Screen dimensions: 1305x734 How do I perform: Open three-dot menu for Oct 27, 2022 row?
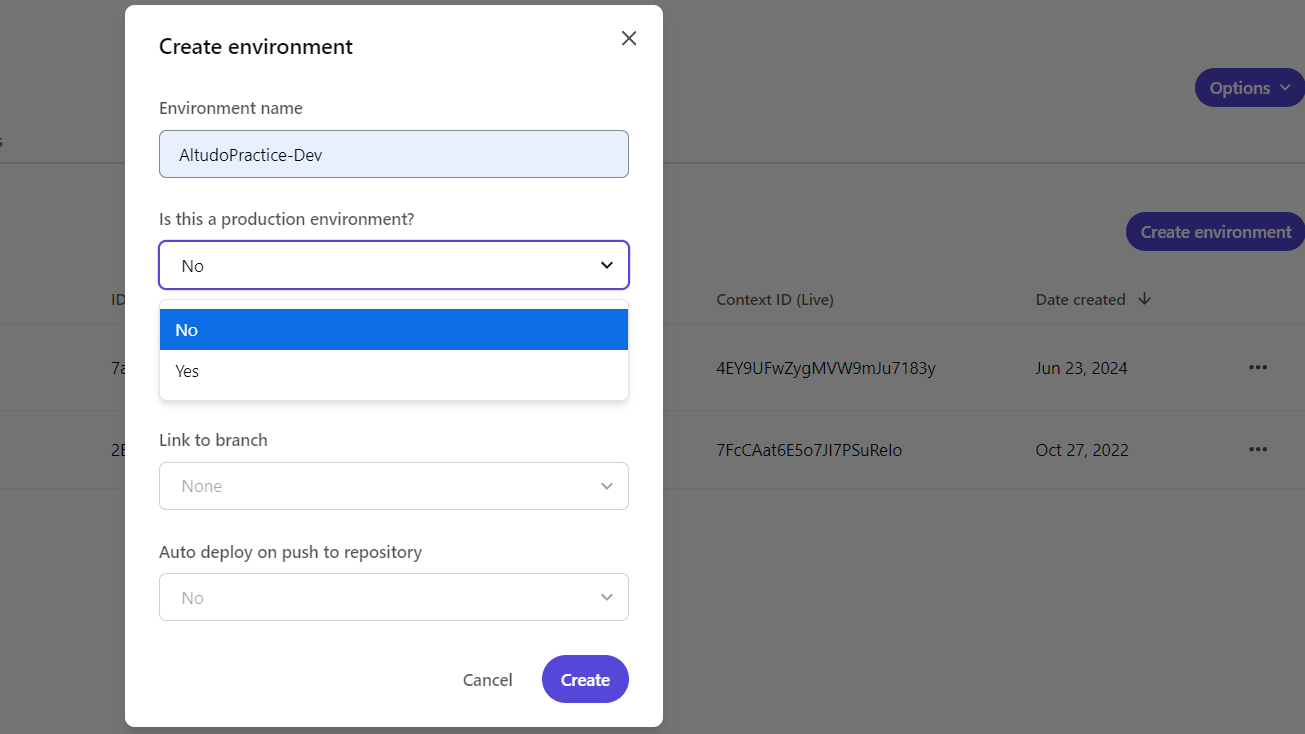click(1258, 450)
